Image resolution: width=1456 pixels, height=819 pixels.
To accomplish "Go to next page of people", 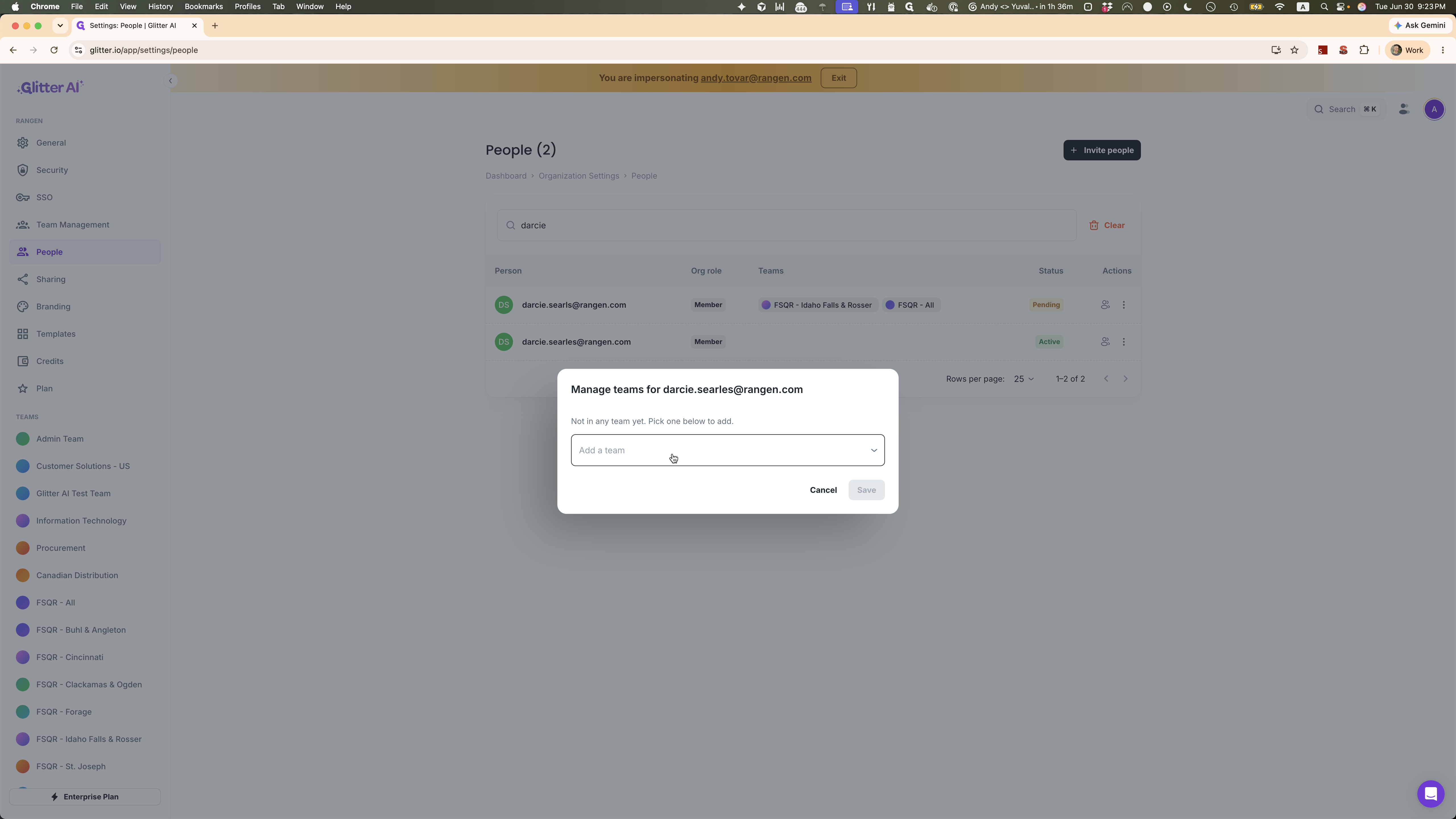I will (x=1125, y=379).
